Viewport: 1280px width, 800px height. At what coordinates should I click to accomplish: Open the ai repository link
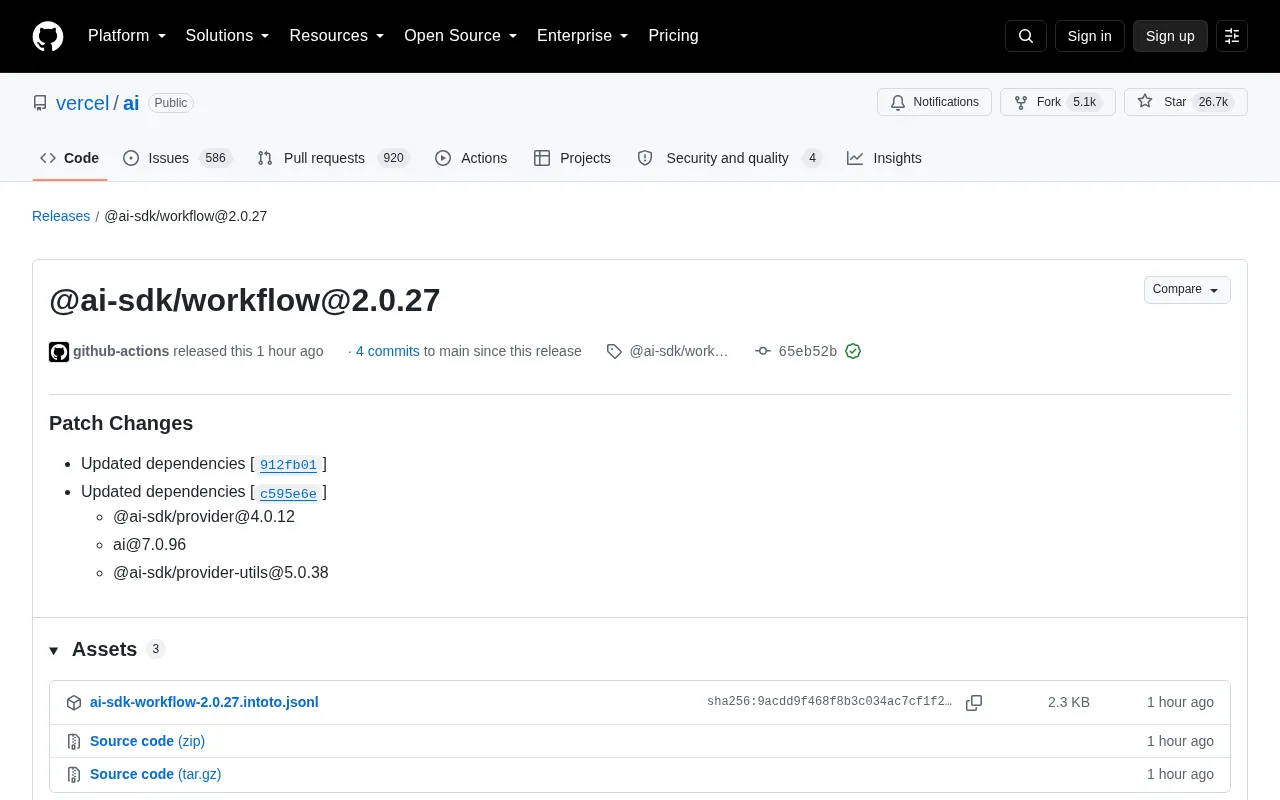click(x=131, y=103)
